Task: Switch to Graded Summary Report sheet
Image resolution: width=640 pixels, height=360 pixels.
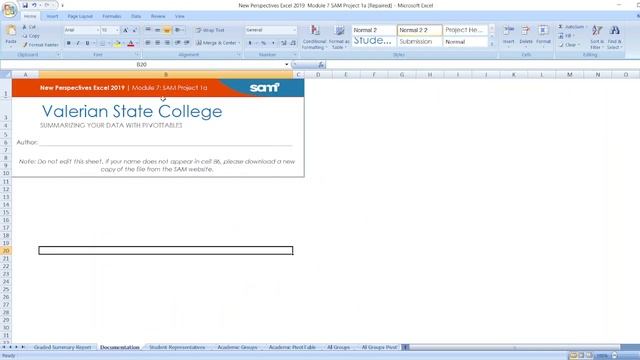Action: click(62, 347)
